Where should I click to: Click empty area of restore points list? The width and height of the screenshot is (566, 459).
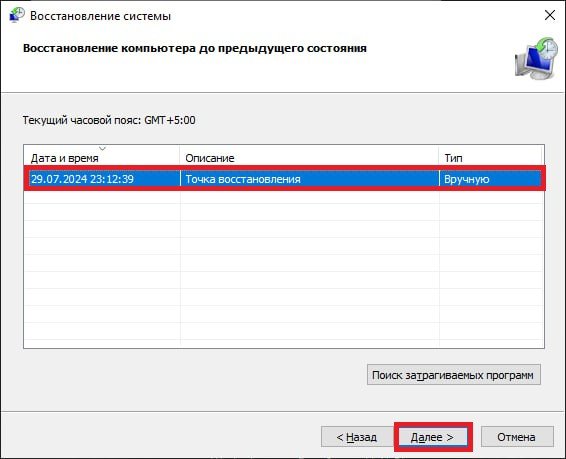[x=284, y=268]
